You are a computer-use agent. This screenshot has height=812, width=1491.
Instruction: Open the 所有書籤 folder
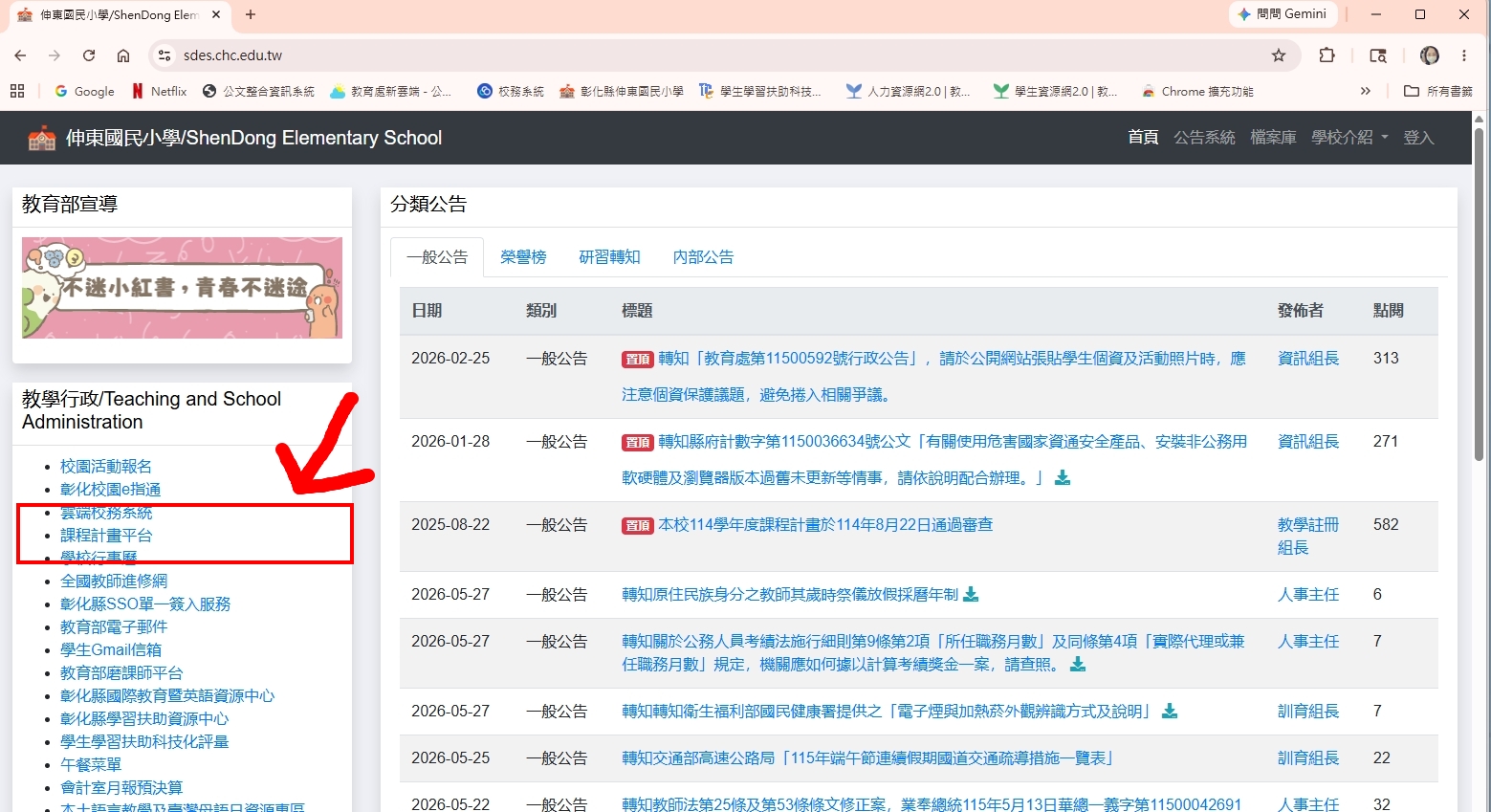1438,91
